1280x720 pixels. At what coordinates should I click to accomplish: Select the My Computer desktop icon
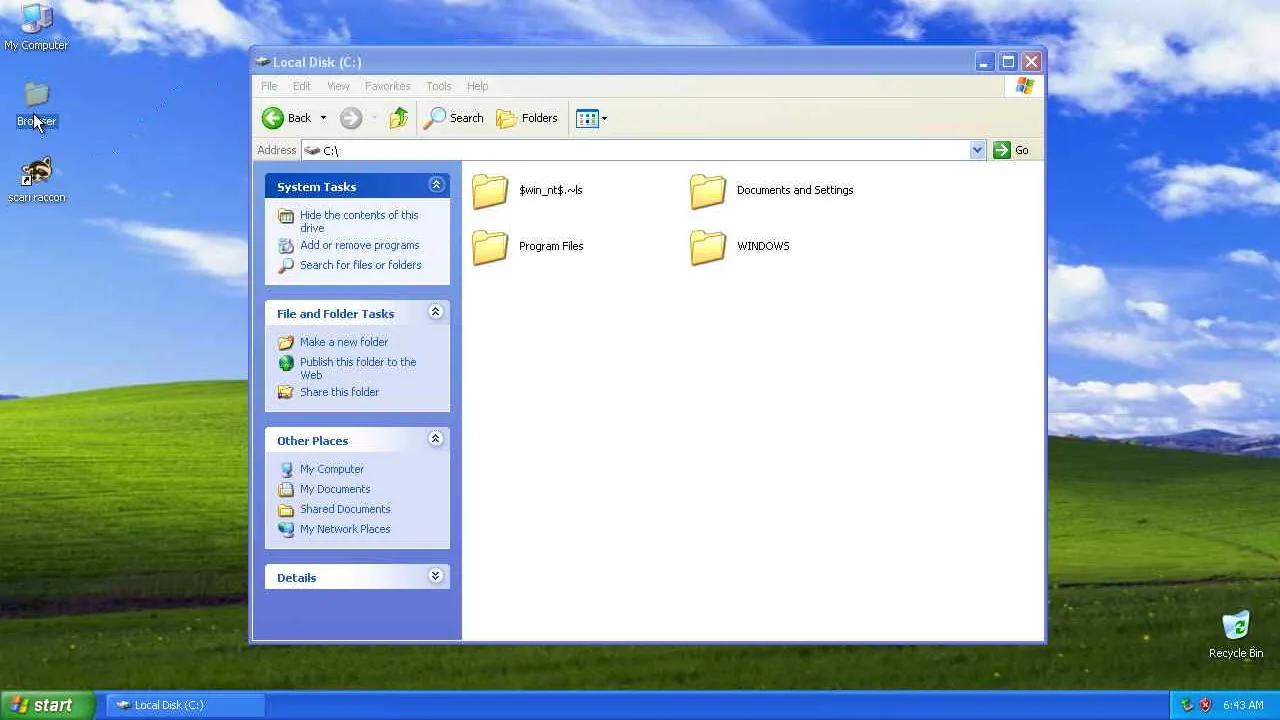click(36, 27)
